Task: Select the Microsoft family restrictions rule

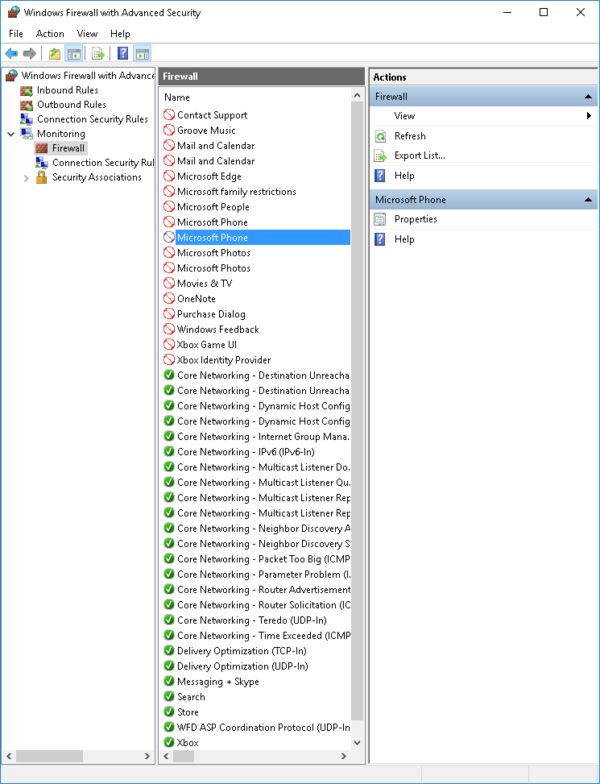Action: tap(236, 192)
